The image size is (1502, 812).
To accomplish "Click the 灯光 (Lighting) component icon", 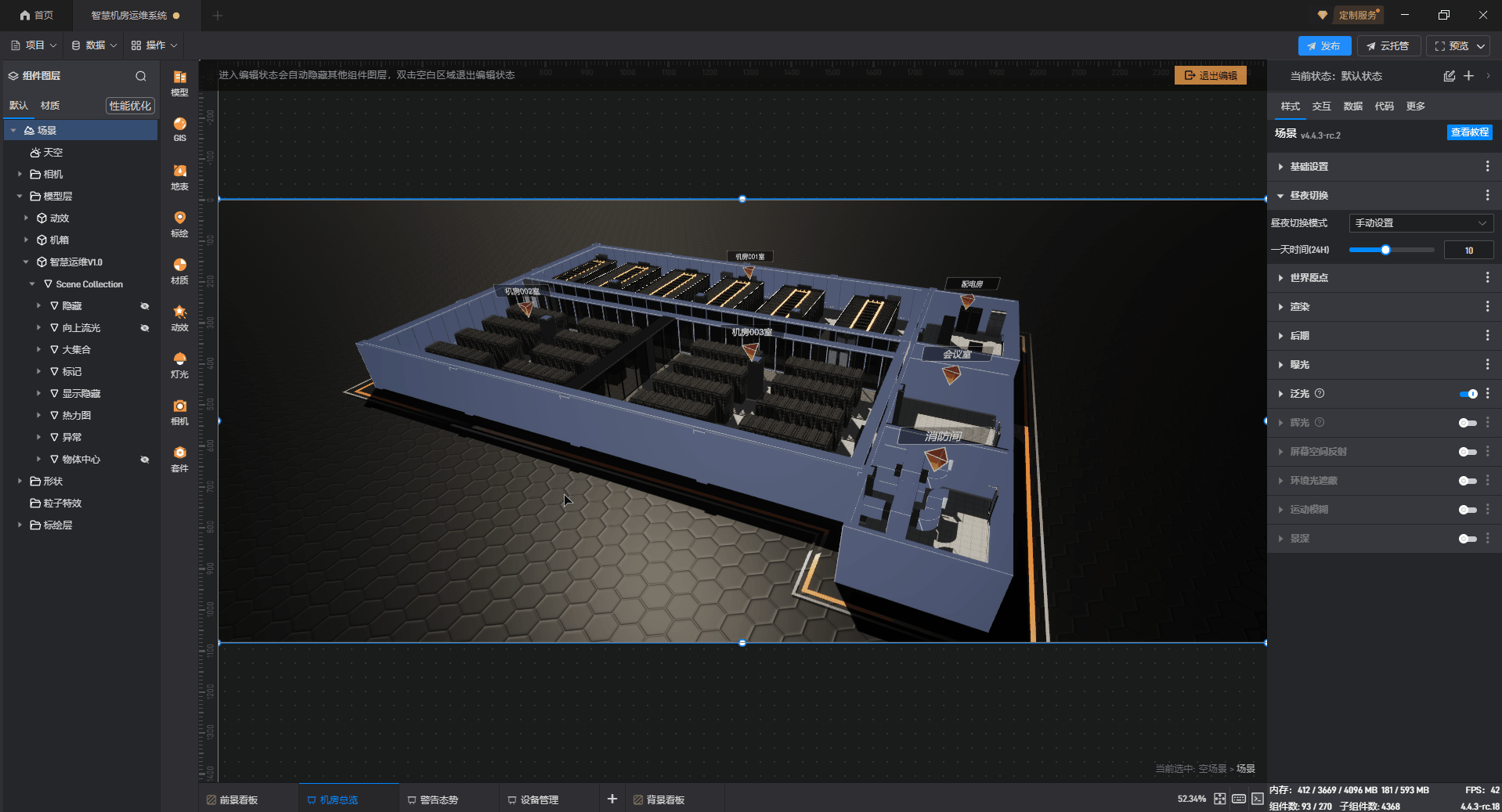I will (x=179, y=364).
